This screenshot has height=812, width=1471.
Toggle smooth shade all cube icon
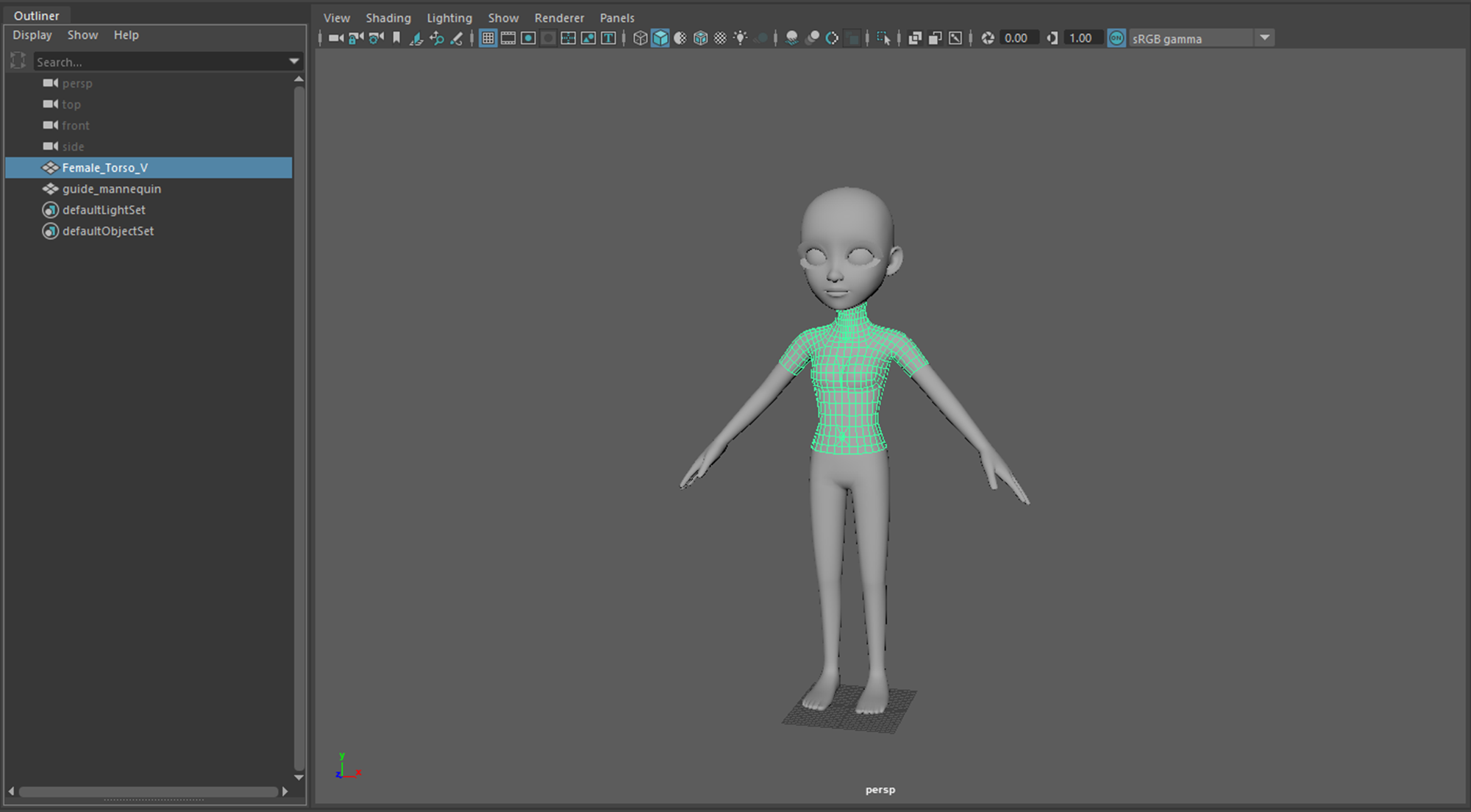660,38
